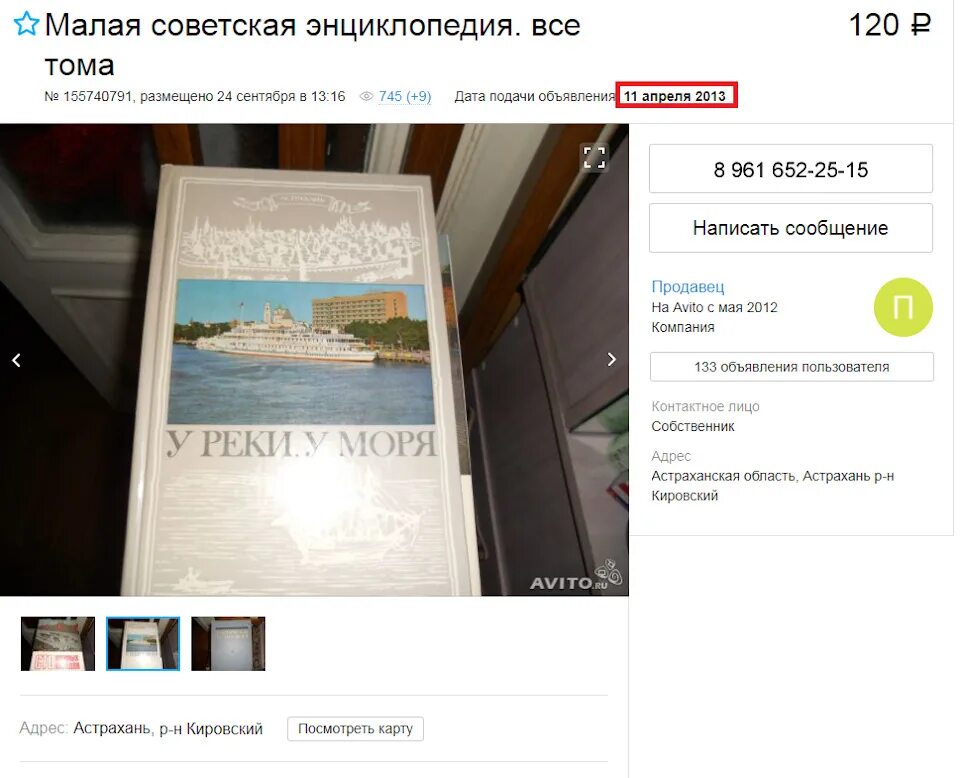
Task: Show previous photo with left arrow
Action: (x=17, y=360)
